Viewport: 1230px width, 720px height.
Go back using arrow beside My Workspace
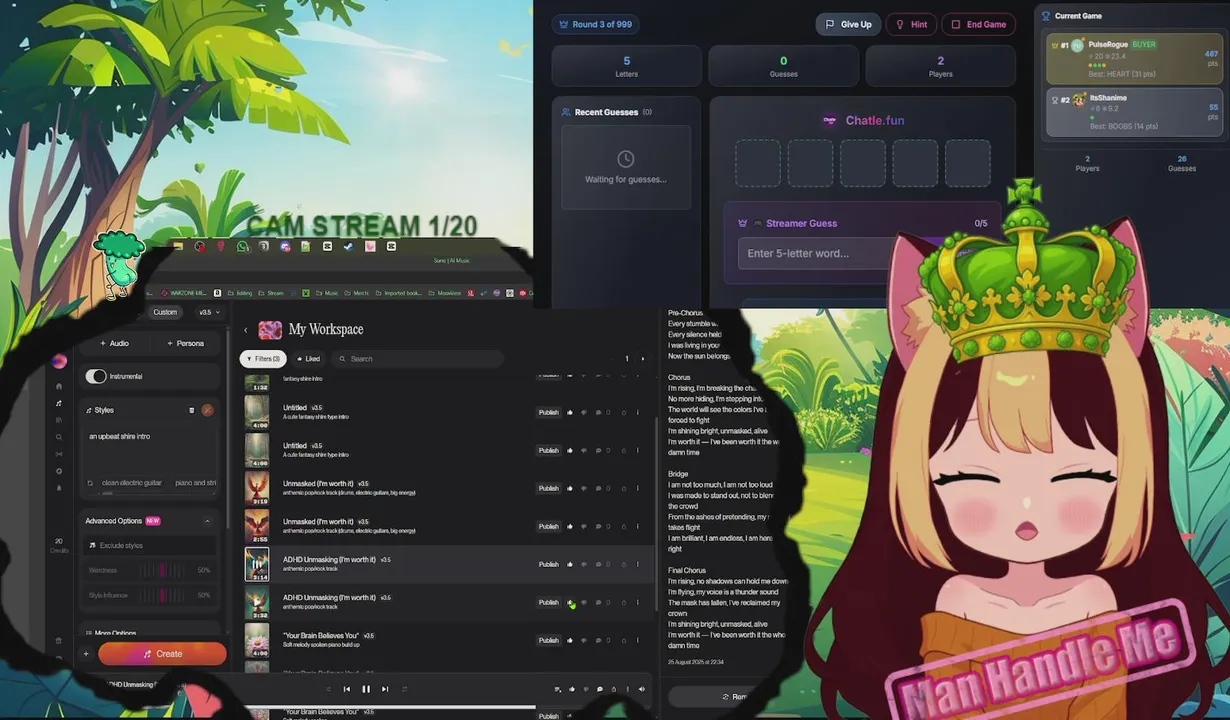tap(246, 330)
